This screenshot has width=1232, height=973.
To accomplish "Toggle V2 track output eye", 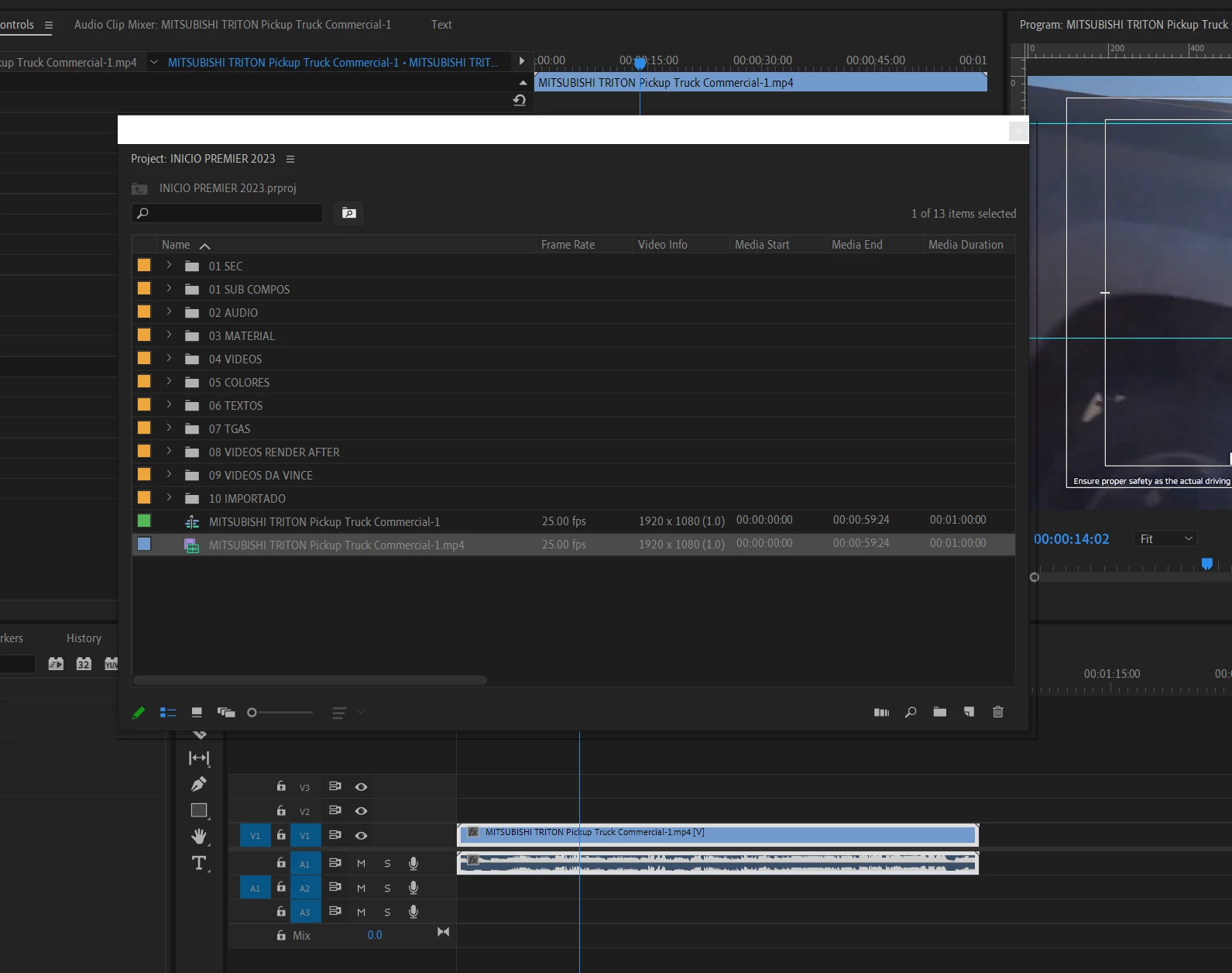I will tap(361, 811).
